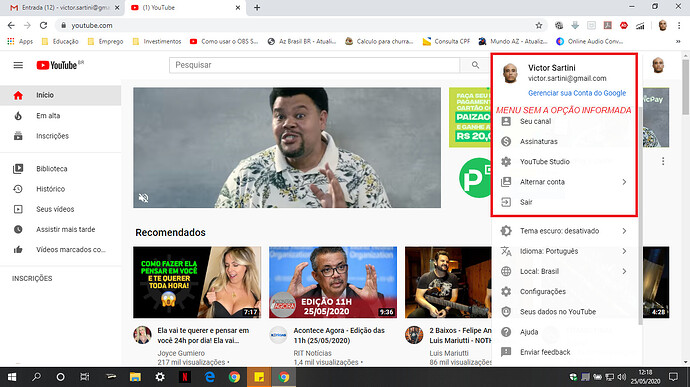This screenshot has height=387, width=690.
Task: Click Seus dados no YouTube shield icon
Action: [x=506, y=312]
